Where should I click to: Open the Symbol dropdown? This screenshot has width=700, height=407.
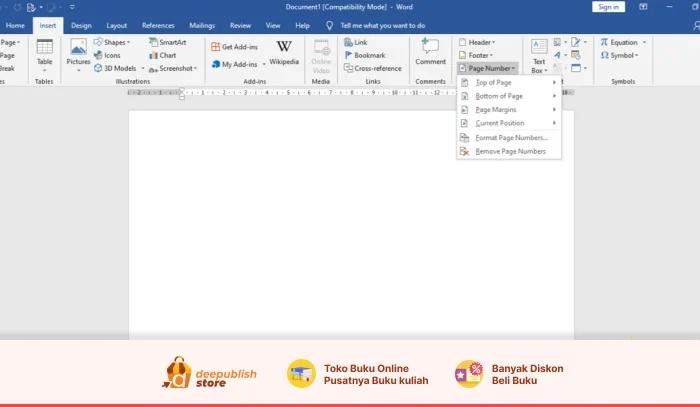[620, 55]
